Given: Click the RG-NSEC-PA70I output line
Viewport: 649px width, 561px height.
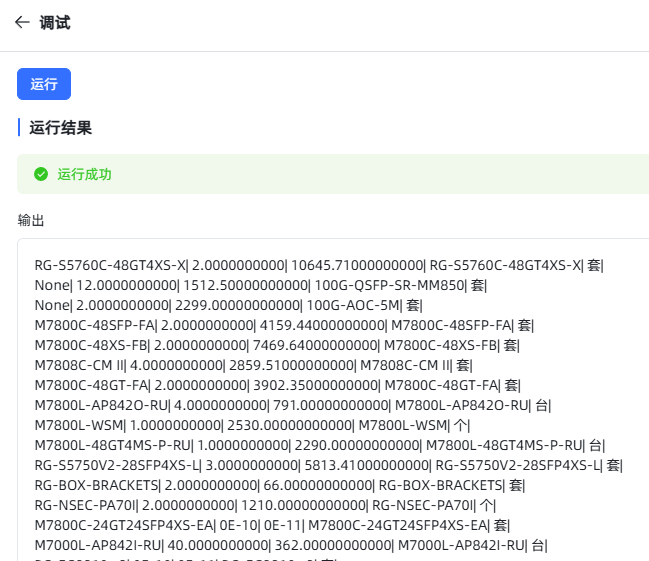Looking at the screenshot, I should [x=265, y=505].
